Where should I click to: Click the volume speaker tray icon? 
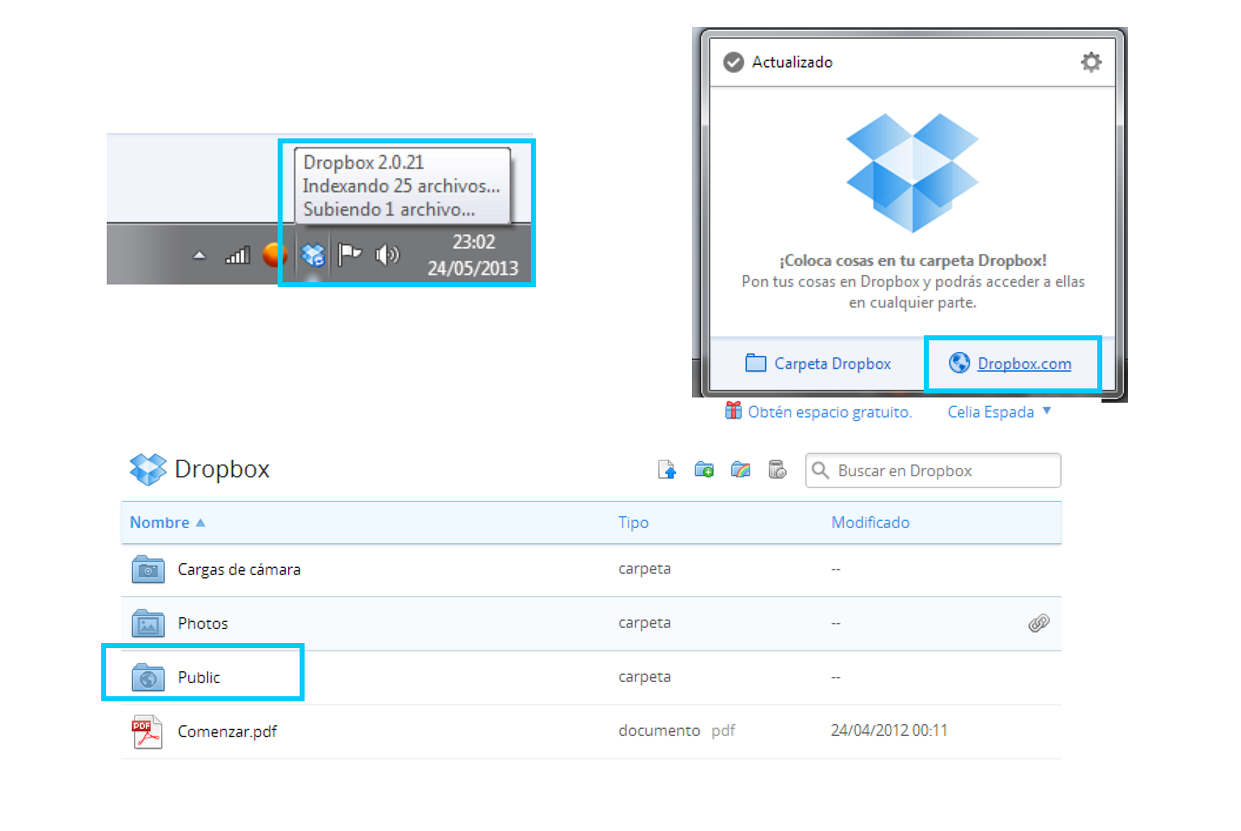[387, 255]
